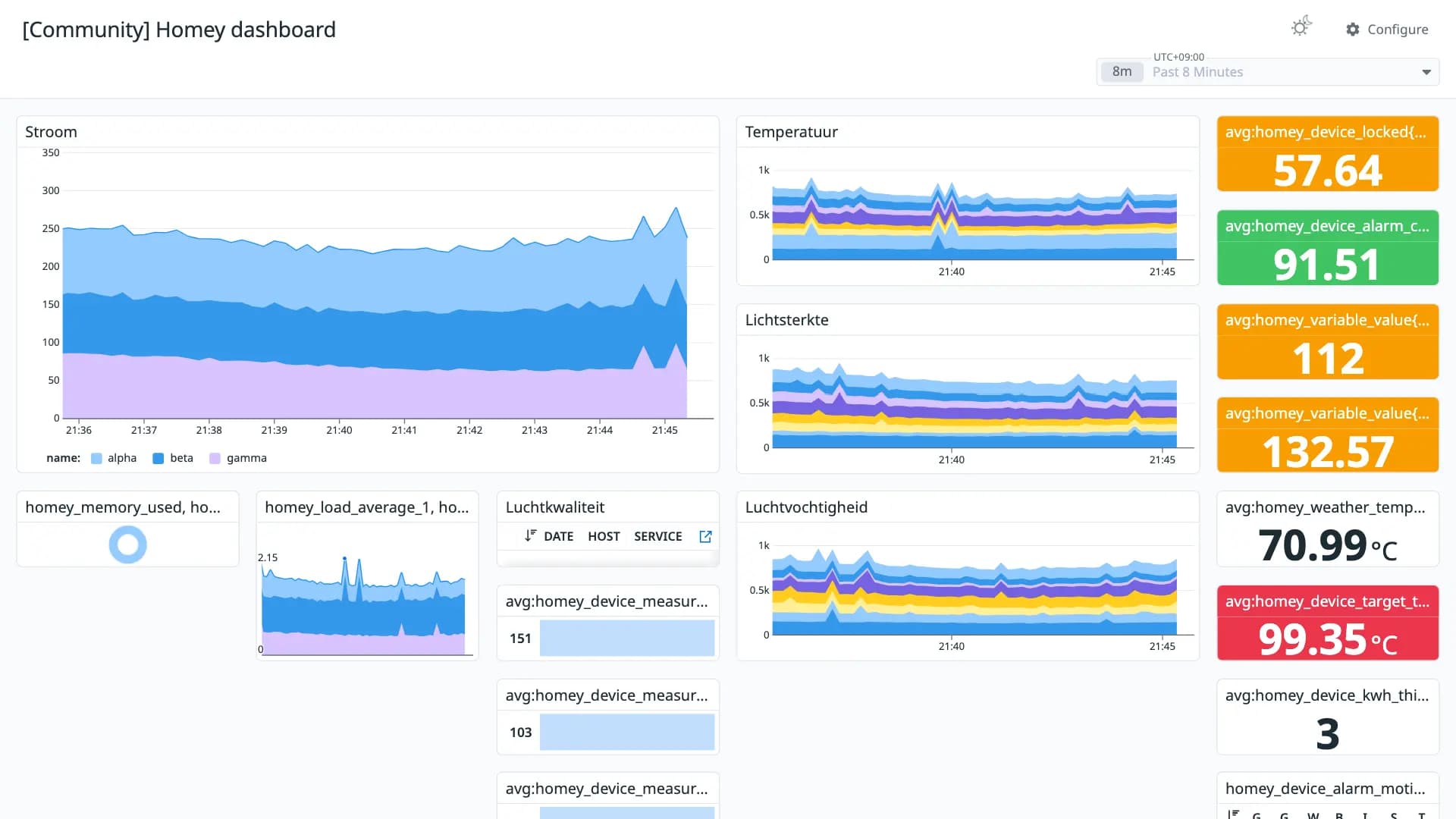This screenshot has height=819, width=1456.
Task: Click the alarm 91.51 green value widget
Action: click(x=1327, y=248)
